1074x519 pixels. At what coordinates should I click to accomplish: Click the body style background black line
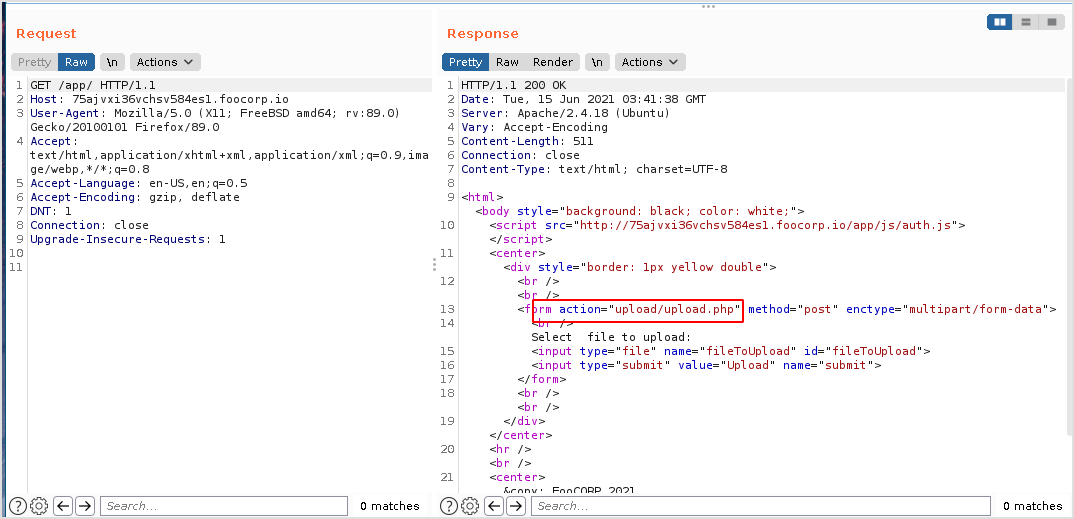coord(640,212)
